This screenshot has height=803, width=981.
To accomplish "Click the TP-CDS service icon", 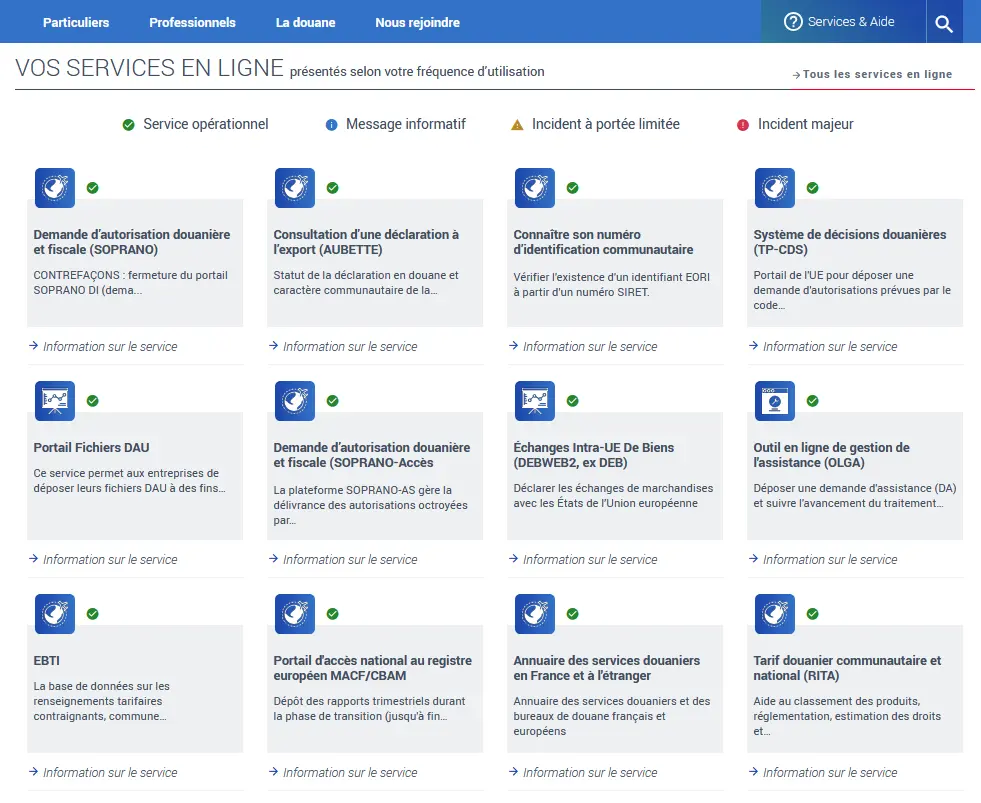I will pos(774,188).
